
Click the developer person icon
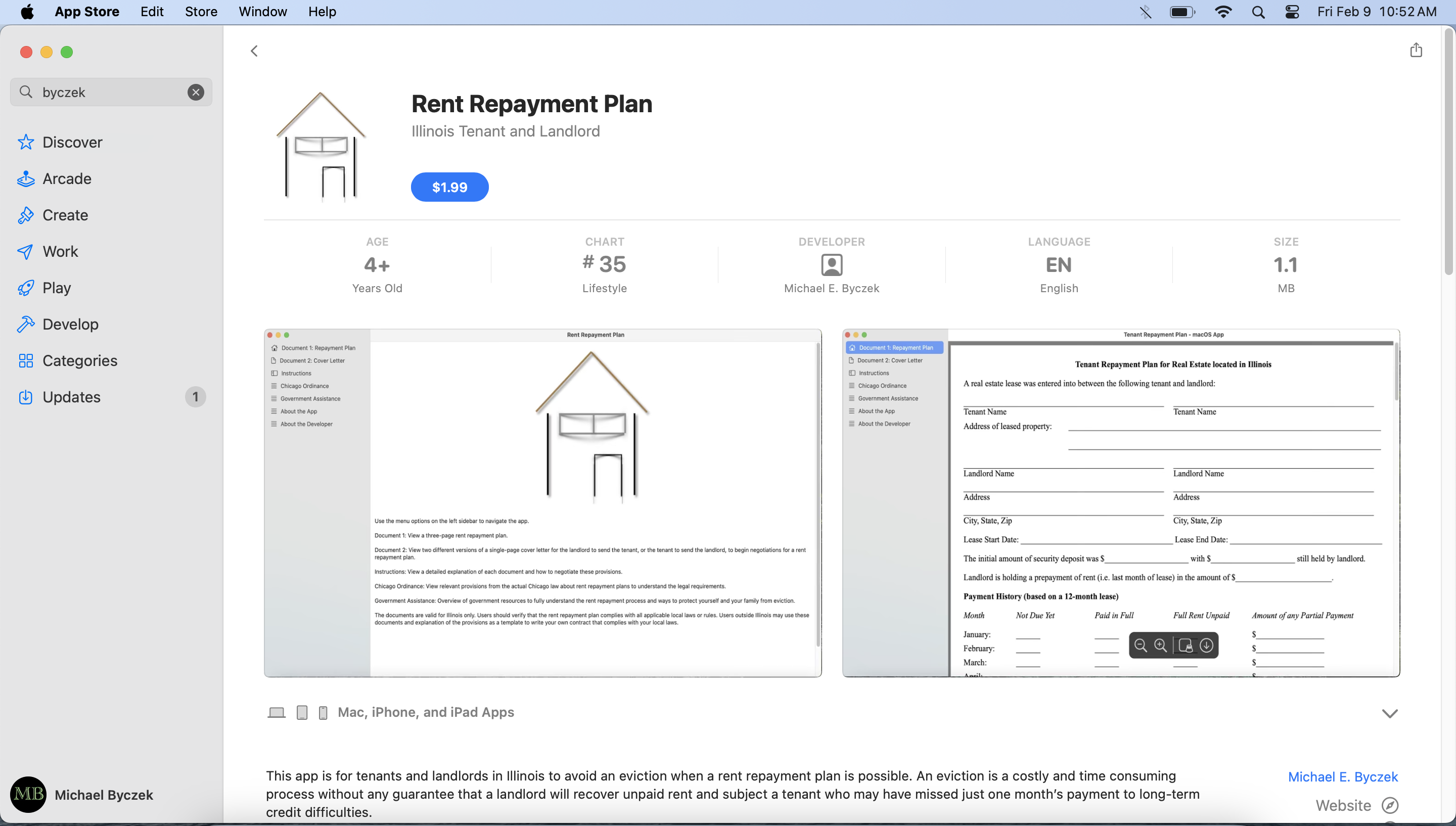coord(832,265)
